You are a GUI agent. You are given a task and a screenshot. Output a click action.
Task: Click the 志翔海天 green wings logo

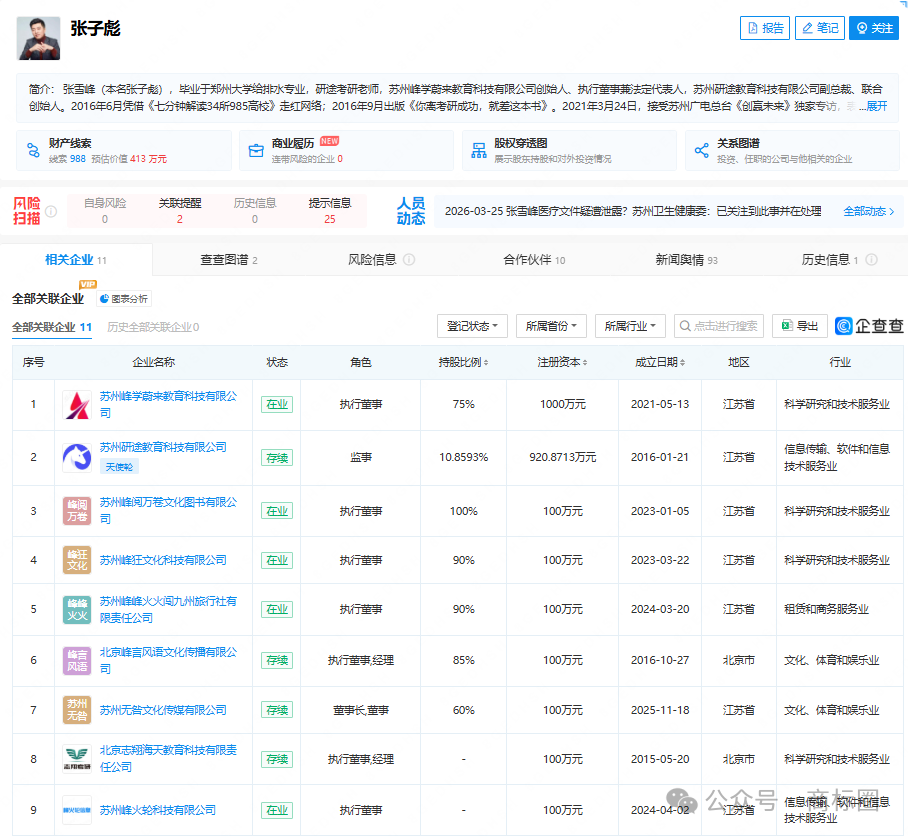(x=77, y=759)
